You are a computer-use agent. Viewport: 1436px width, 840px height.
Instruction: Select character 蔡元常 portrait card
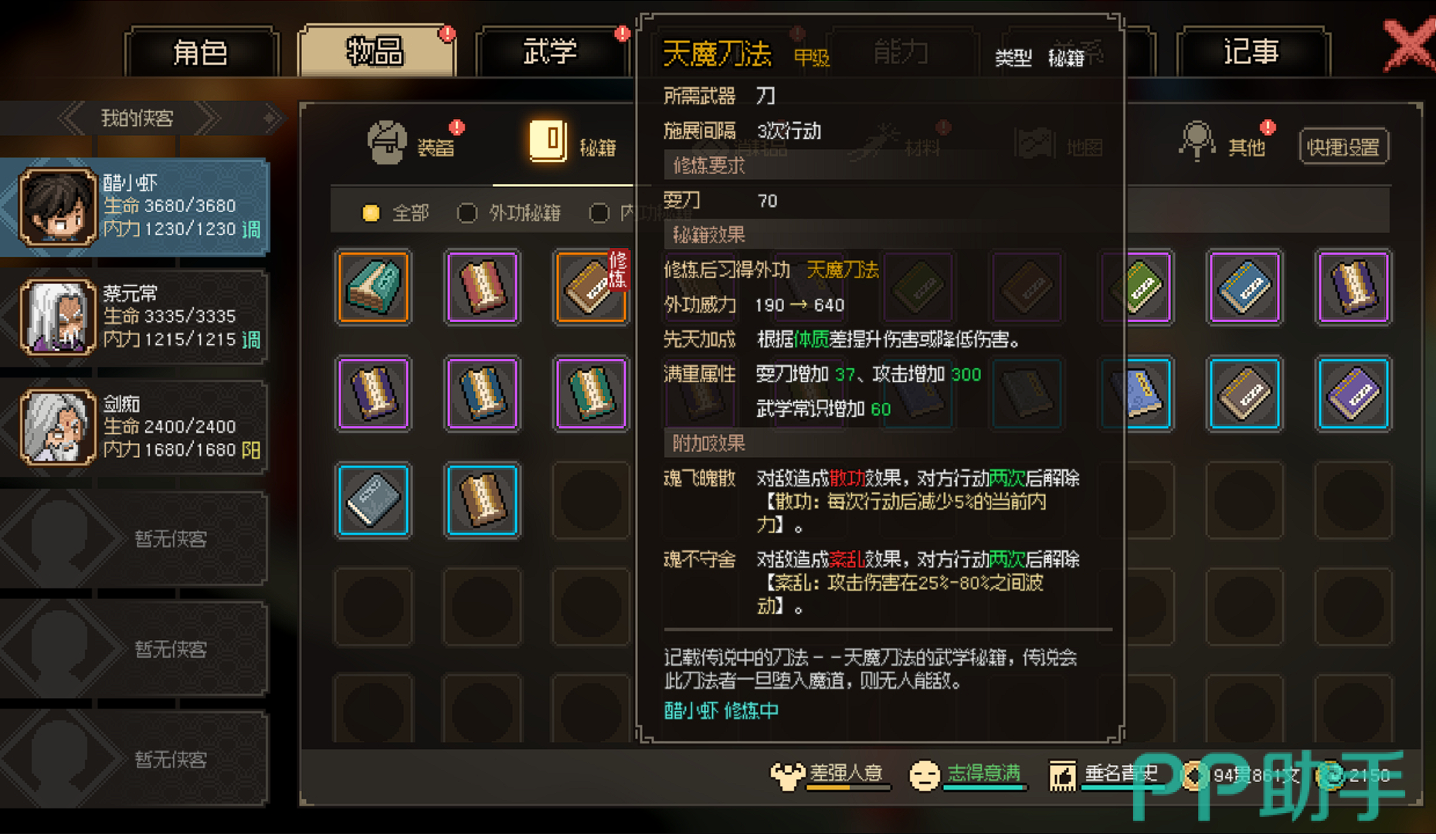click(134, 317)
